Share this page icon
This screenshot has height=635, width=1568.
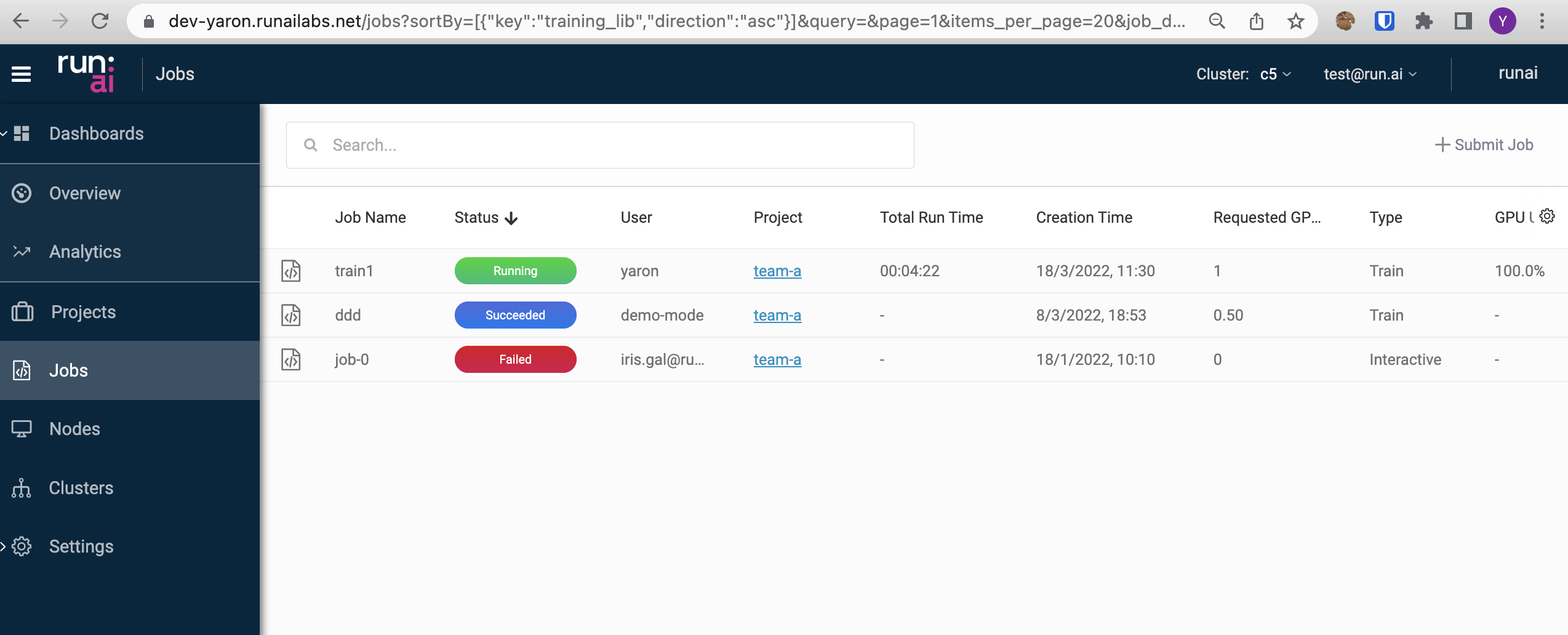1257,22
